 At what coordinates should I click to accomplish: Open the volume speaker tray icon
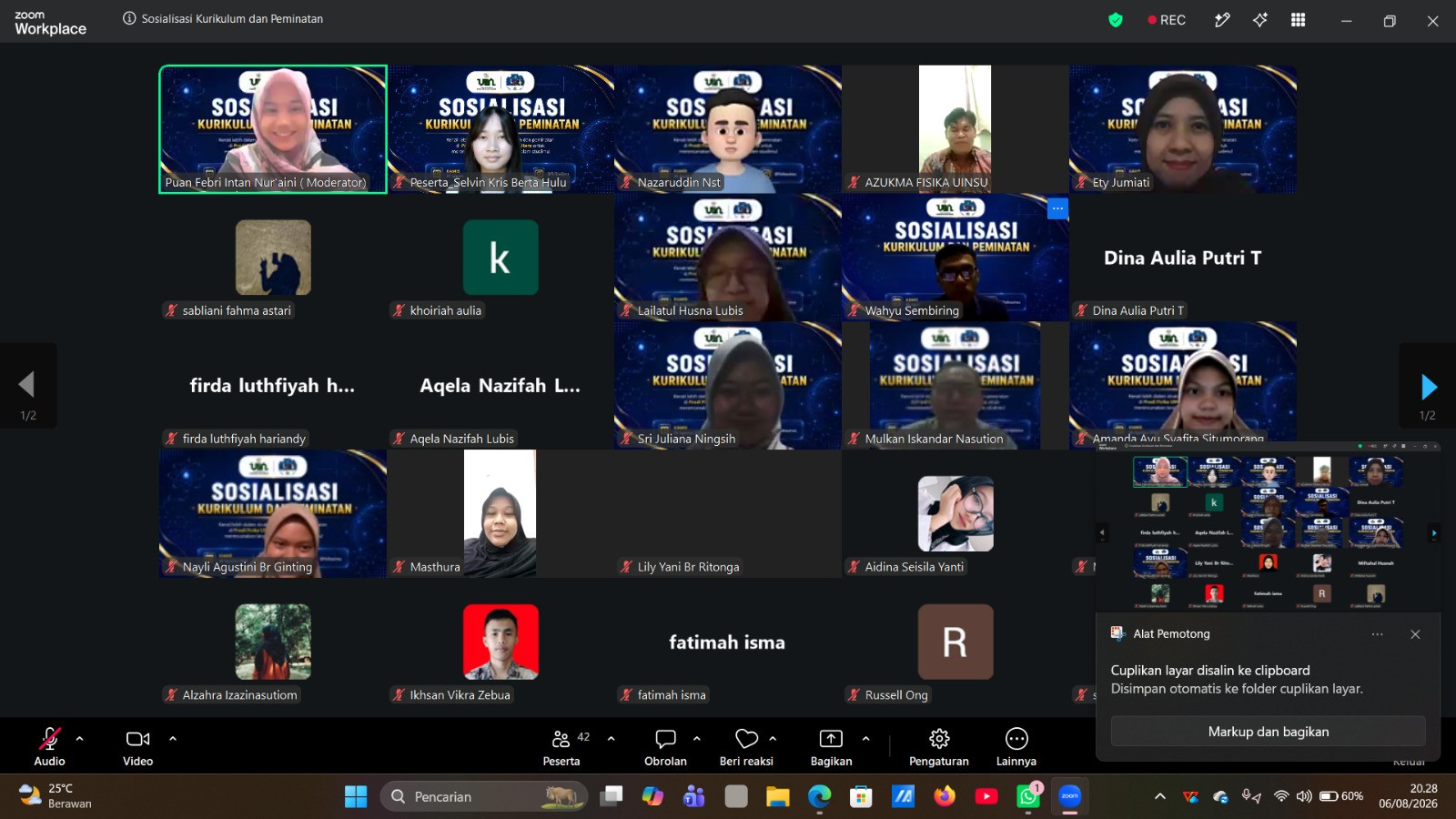tap(1304, 796)
